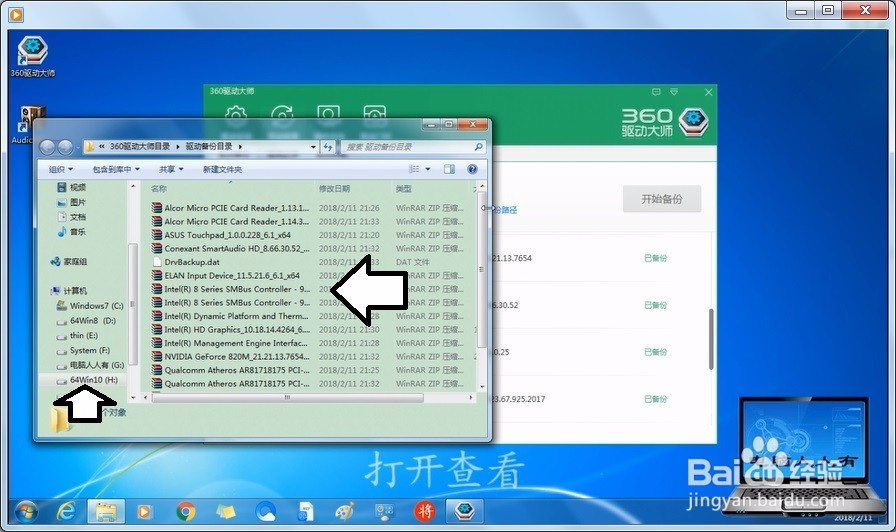Image resolution: width=896 pixels, height=532 pixels.
Task: Open 电脑人人有 (G:) drive
Action: pyautogui.click(x=90, y=365)
